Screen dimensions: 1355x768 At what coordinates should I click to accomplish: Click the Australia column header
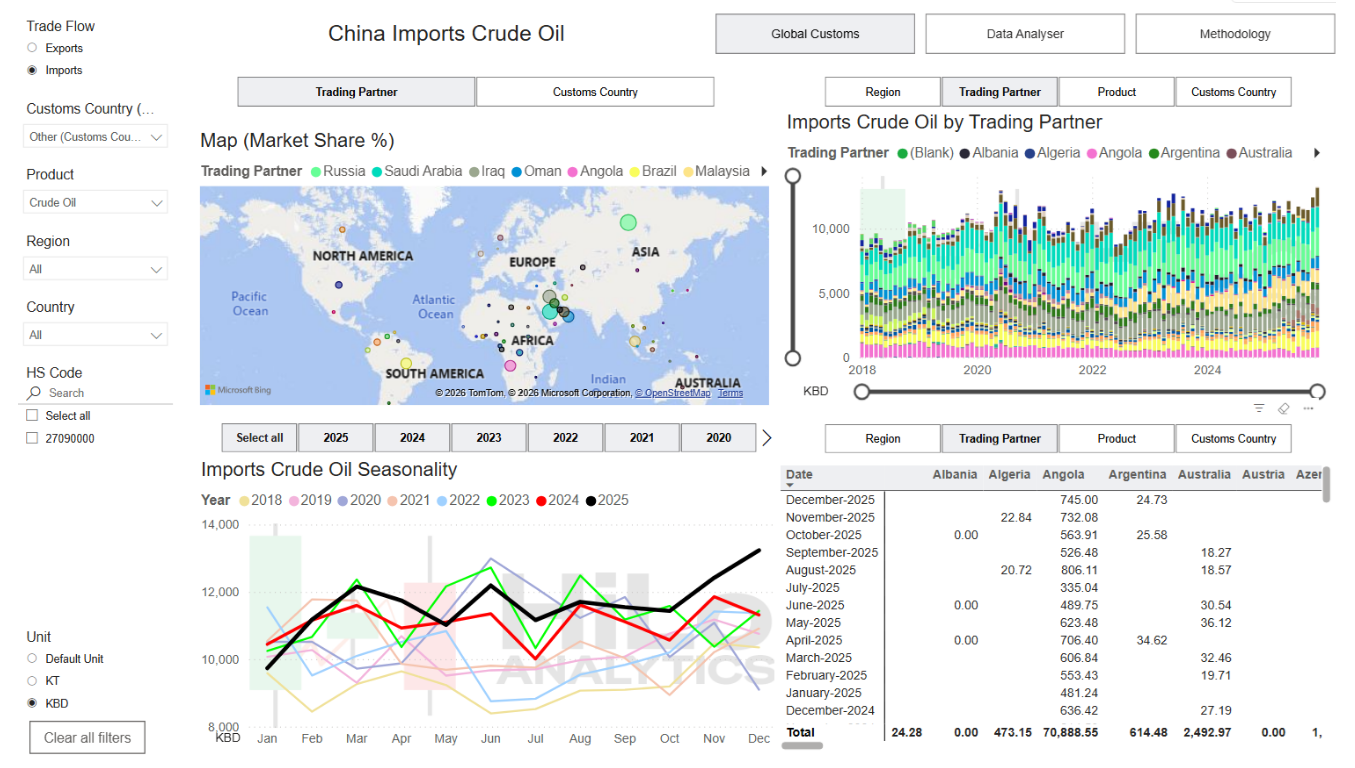1203,474
